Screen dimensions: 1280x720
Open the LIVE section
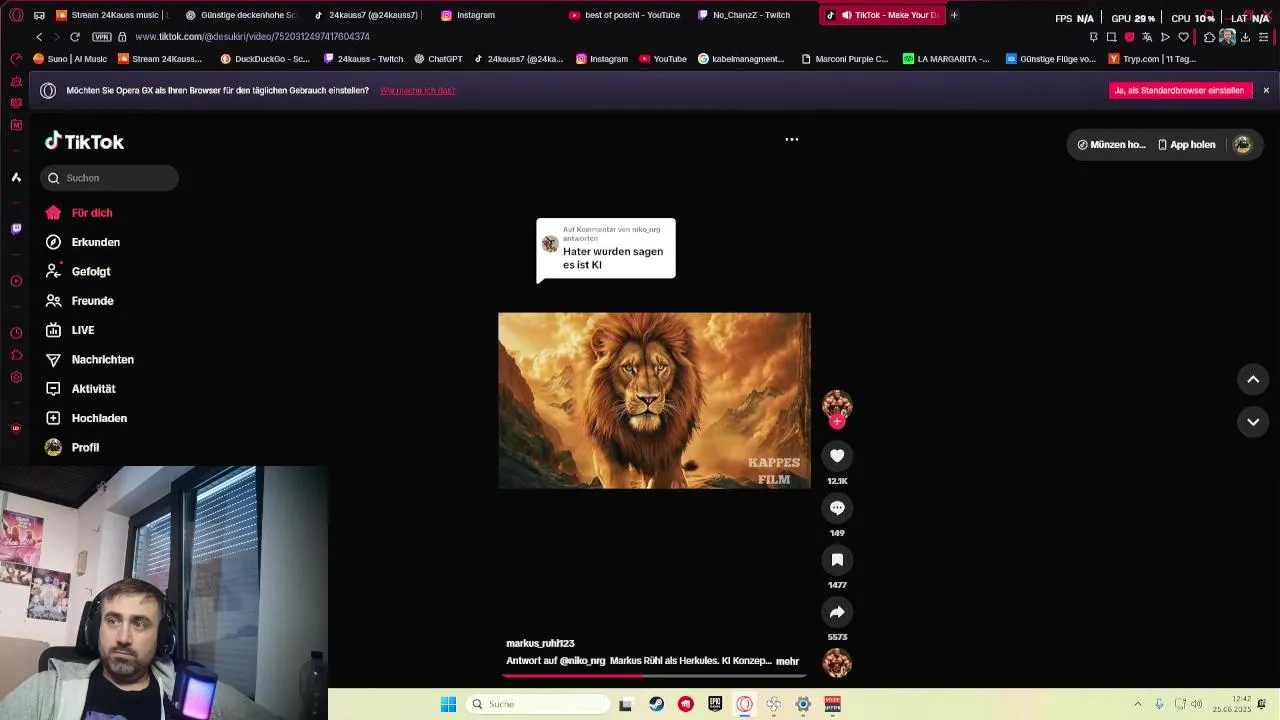70,330
